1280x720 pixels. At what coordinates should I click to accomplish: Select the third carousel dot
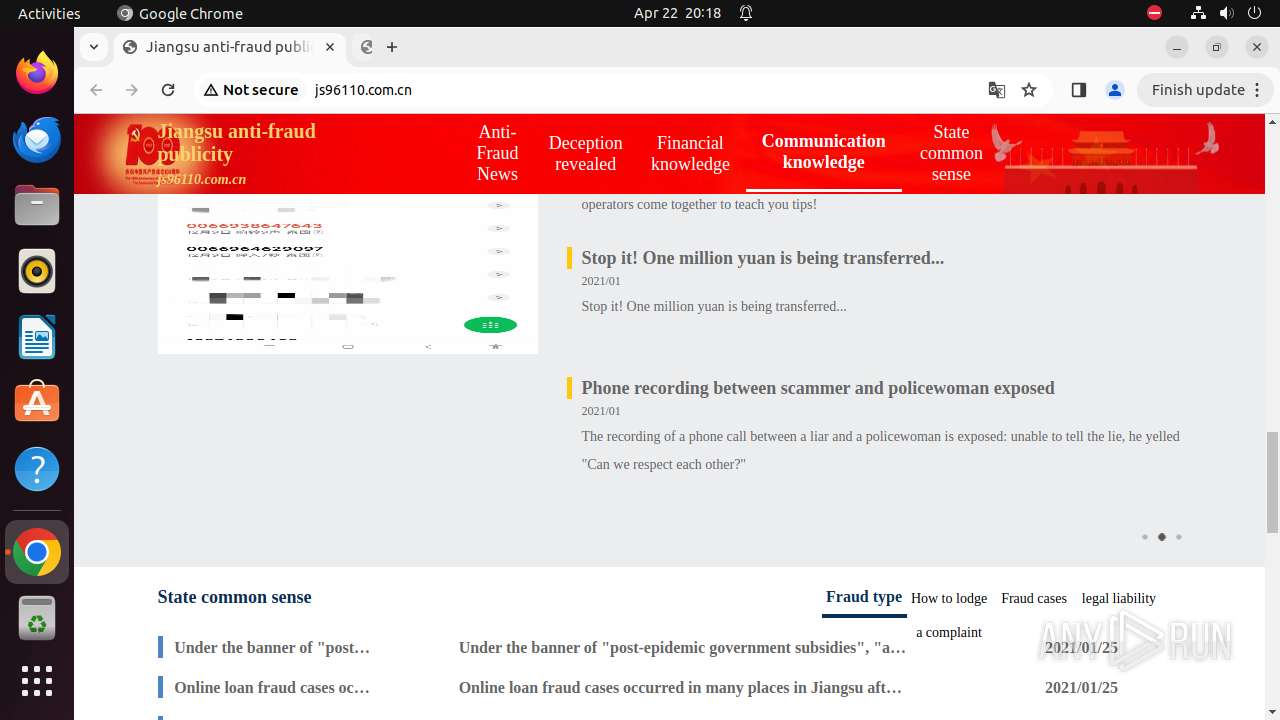click(x=1179, y=537)
